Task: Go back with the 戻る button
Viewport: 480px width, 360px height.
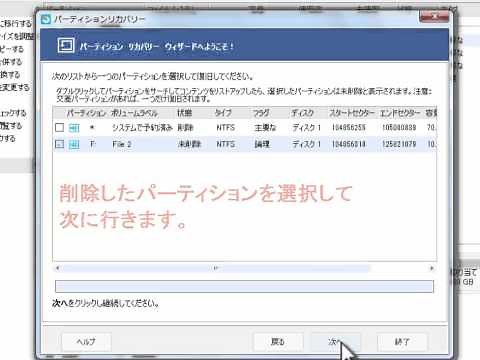Action: 278,342
